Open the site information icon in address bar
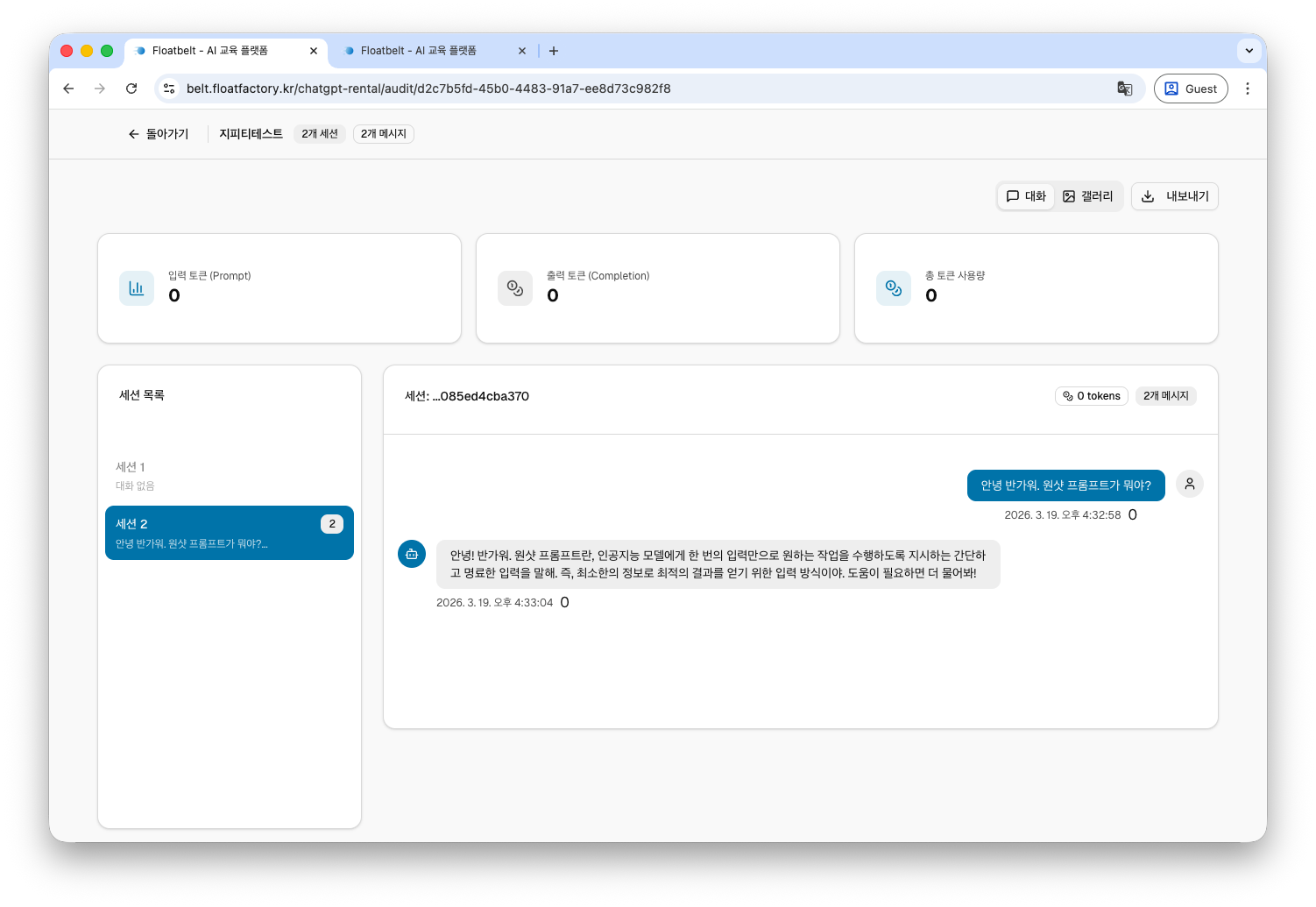 (x=170, y=89)
